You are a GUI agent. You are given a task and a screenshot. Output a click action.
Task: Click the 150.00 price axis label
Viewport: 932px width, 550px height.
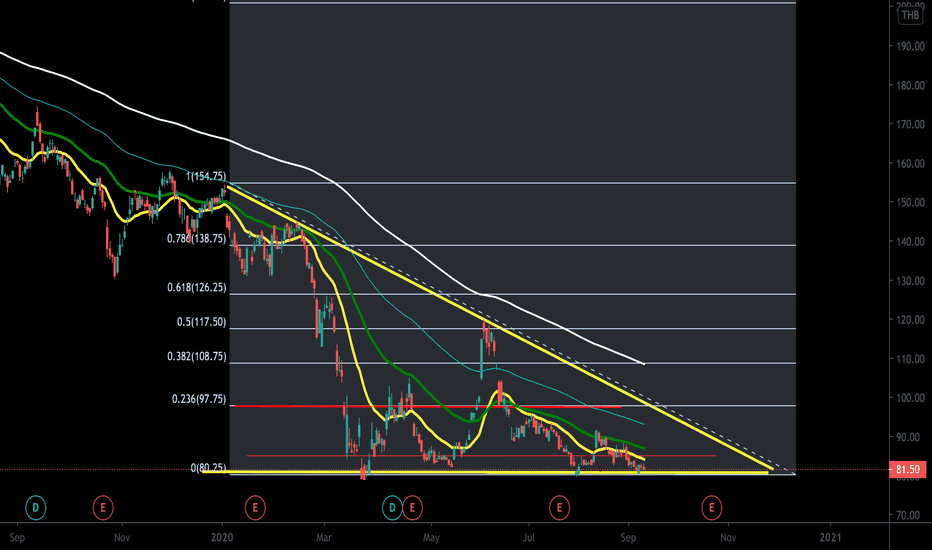click(911, 203)
